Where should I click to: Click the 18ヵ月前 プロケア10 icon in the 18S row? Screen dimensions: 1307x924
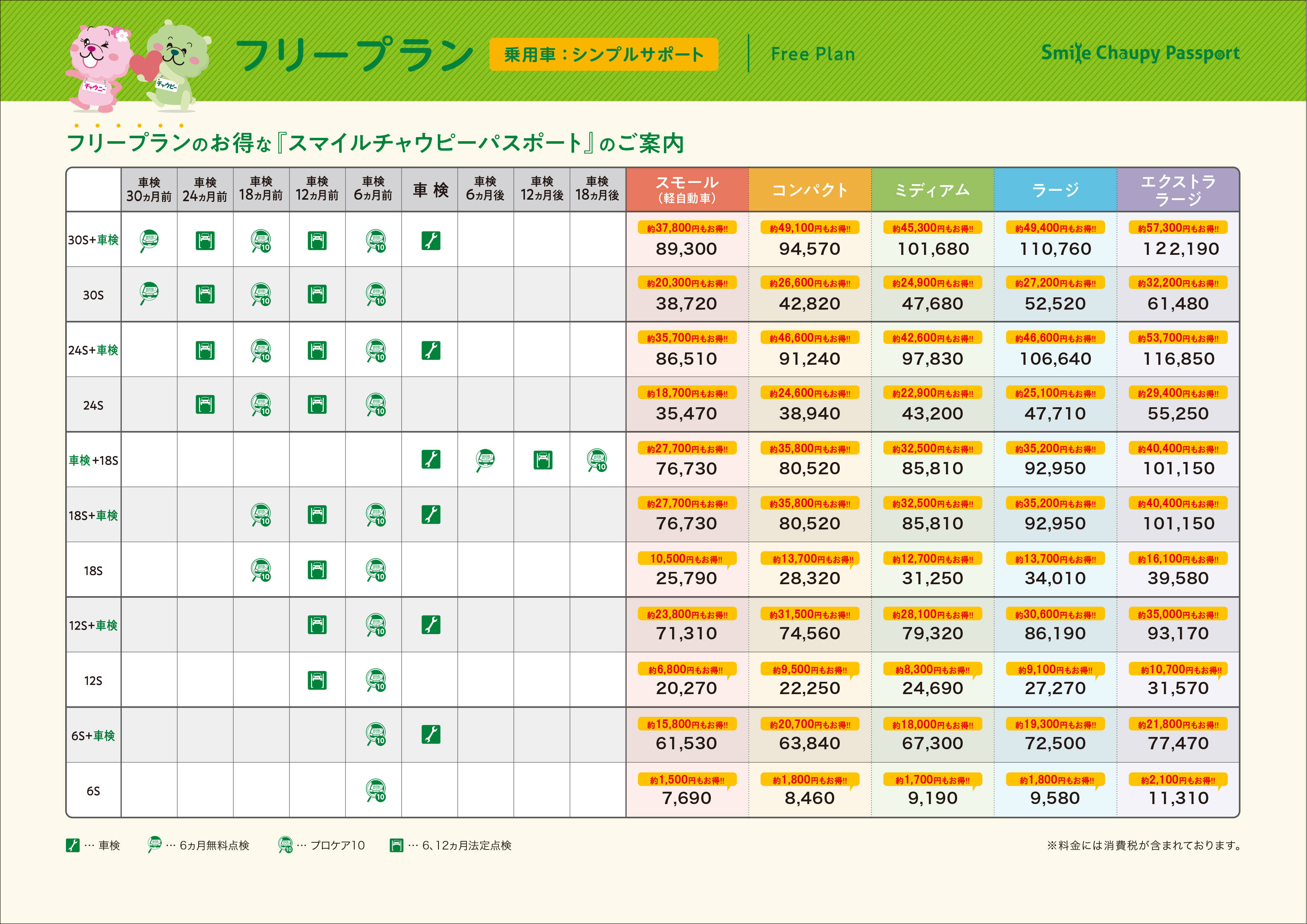(261, 570)
